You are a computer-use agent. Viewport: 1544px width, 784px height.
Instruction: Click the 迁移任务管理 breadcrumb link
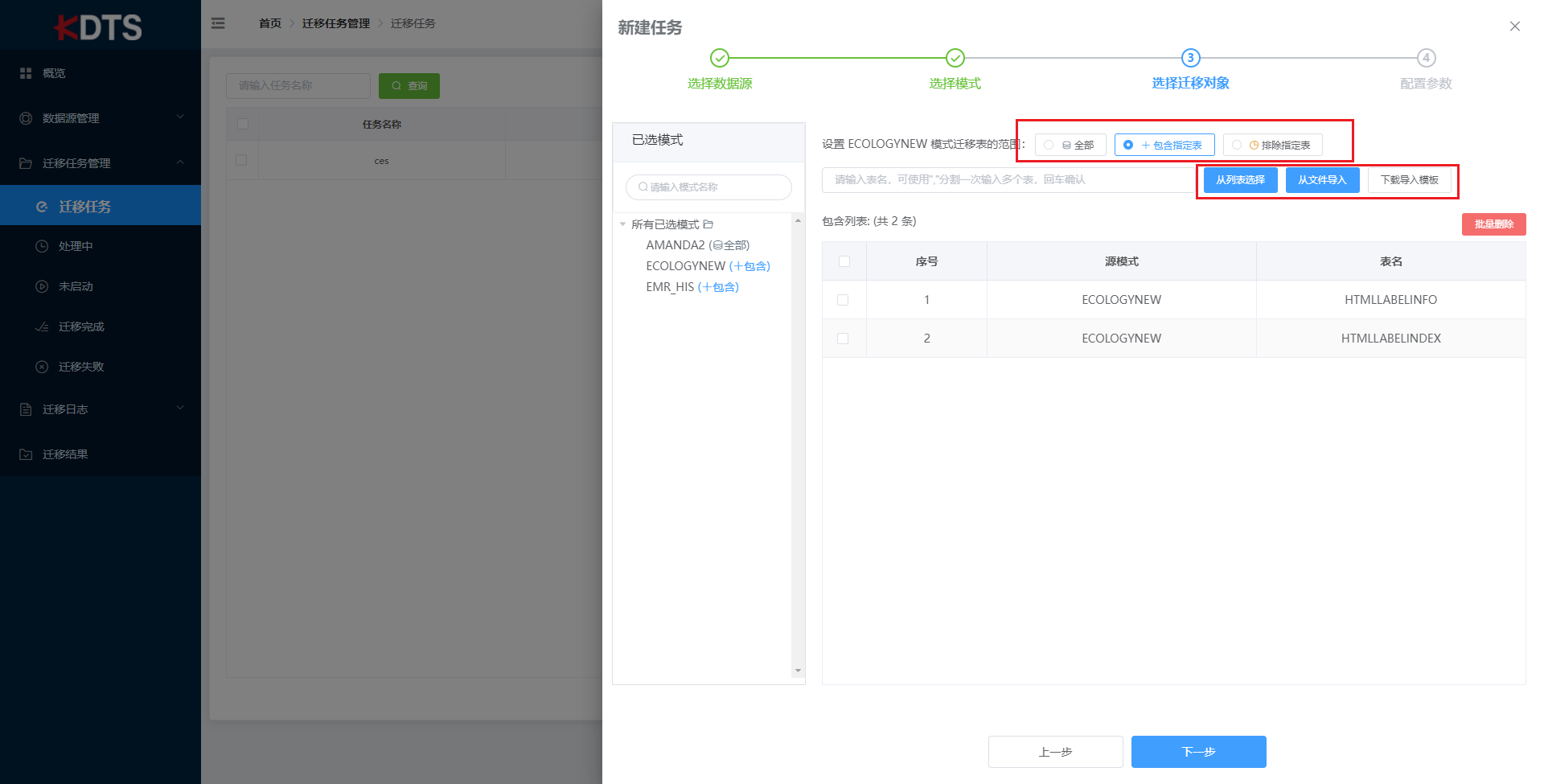336,23
